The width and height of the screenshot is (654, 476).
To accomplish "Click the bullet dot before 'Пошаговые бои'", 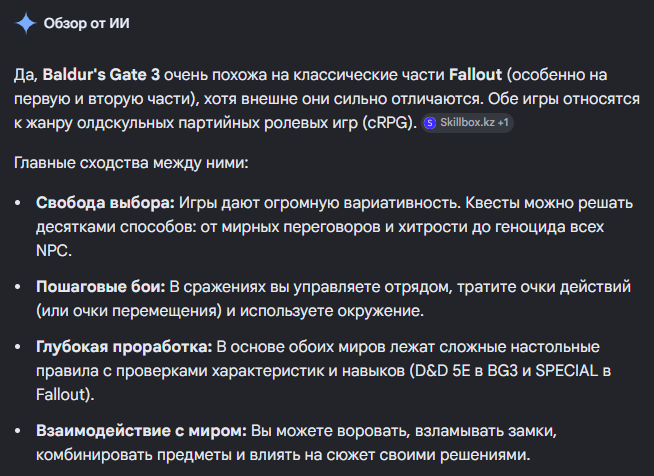I will click(x=18, y=287).
